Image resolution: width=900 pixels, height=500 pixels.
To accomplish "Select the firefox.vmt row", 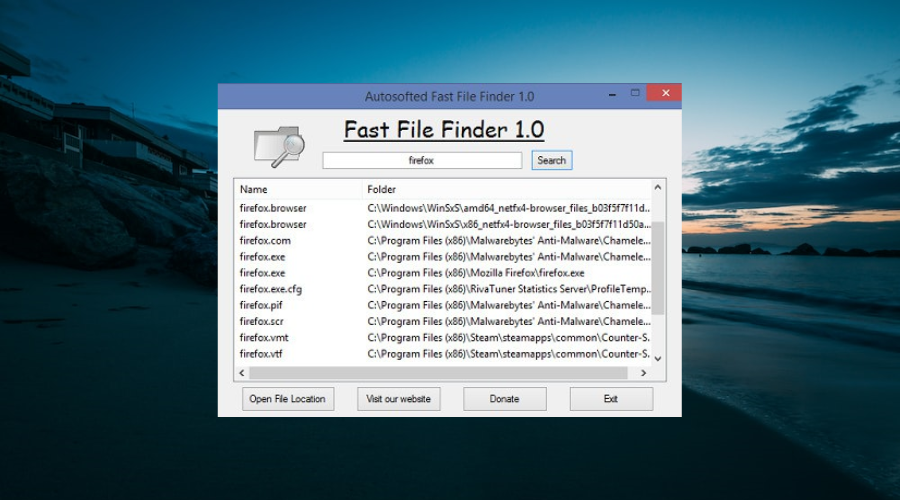I will point(443,338).
